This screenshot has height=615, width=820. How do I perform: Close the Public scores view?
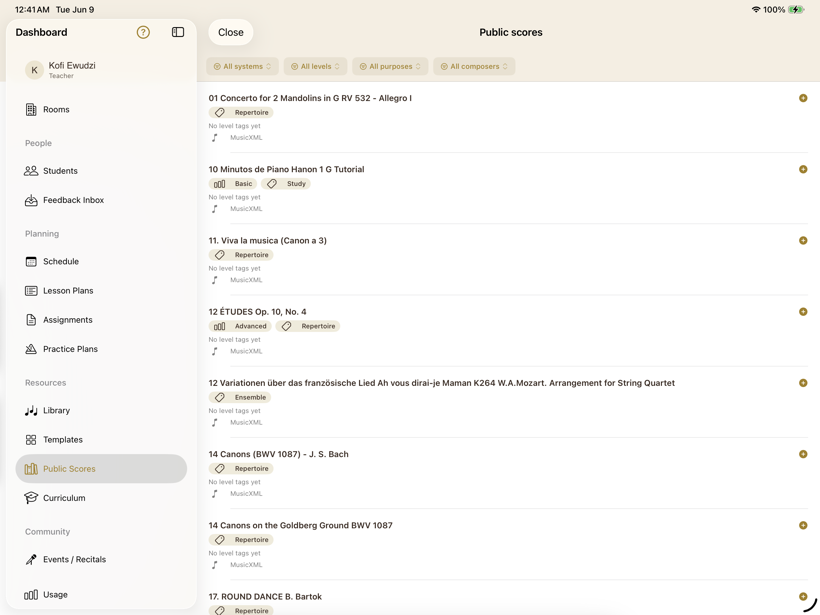pyautogui.click(x=231, y=32)
